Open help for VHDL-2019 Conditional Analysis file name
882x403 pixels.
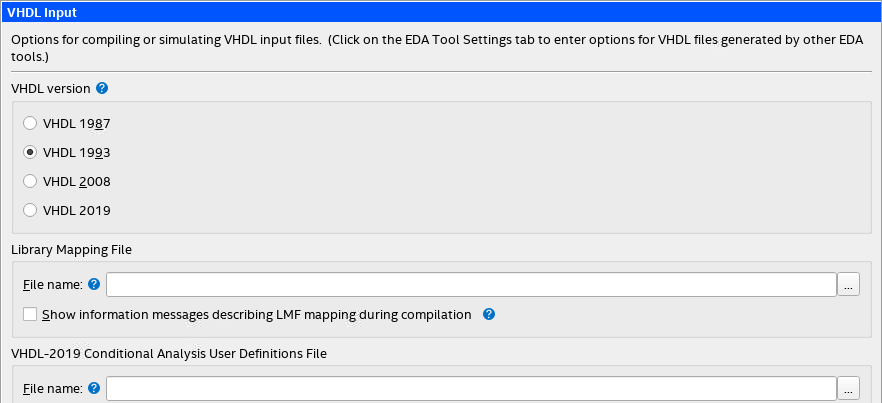coord(94,388)
